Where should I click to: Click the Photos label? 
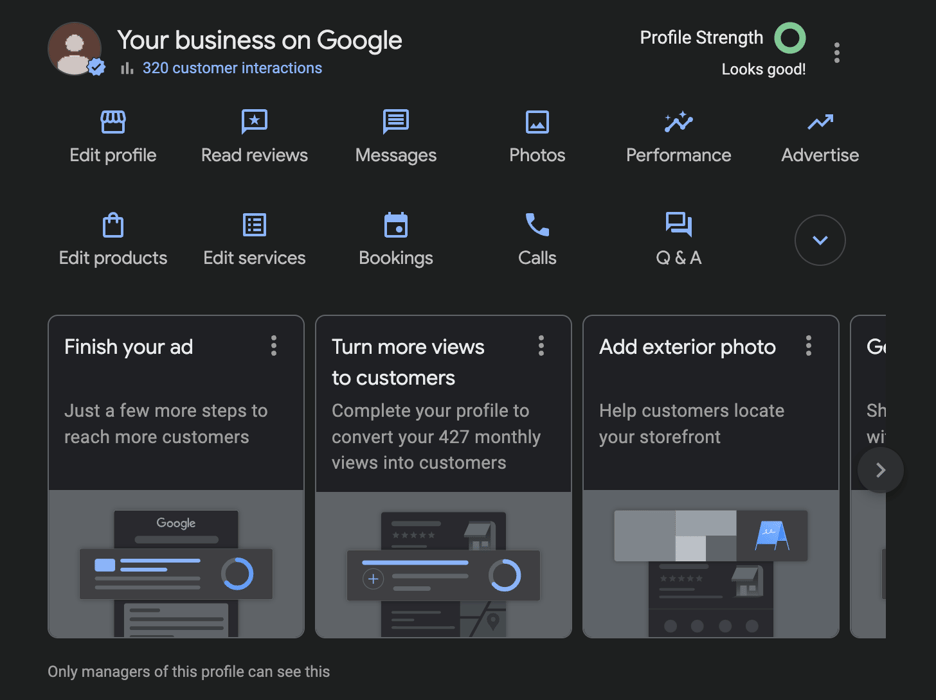(537, 155)
